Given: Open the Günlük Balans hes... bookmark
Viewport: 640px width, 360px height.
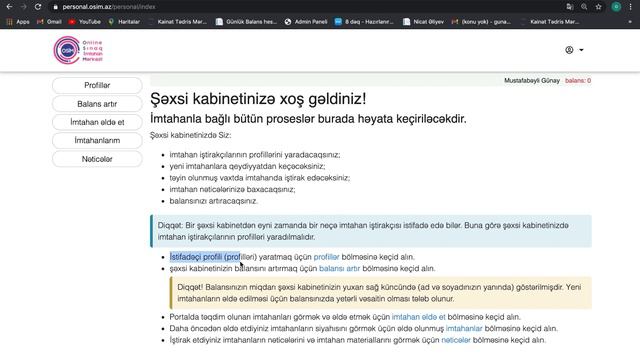Looking at the screenshot, I should [246, 22].
